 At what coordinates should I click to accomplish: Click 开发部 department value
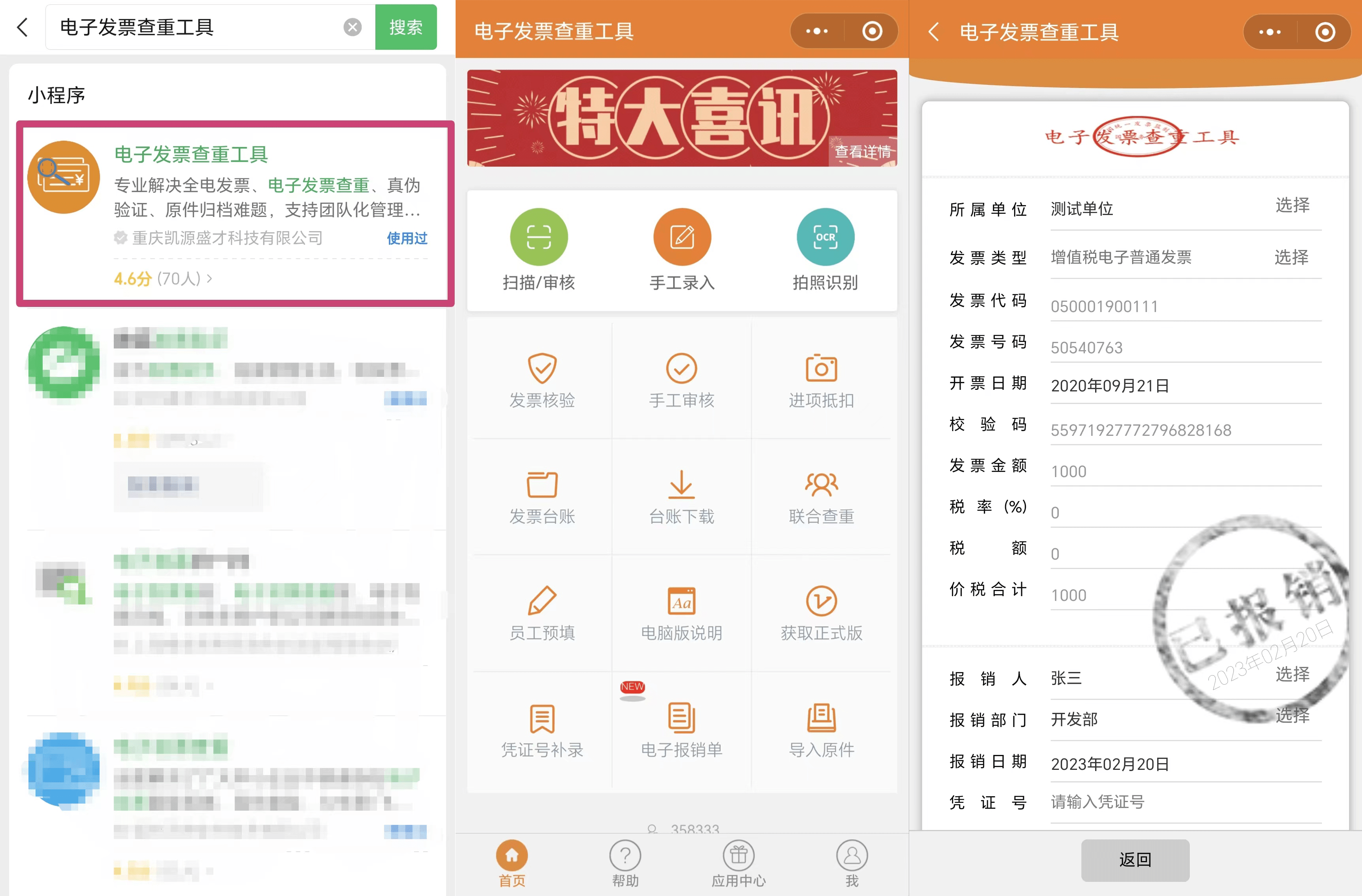pyautogui.click(x=1073, y=719)
